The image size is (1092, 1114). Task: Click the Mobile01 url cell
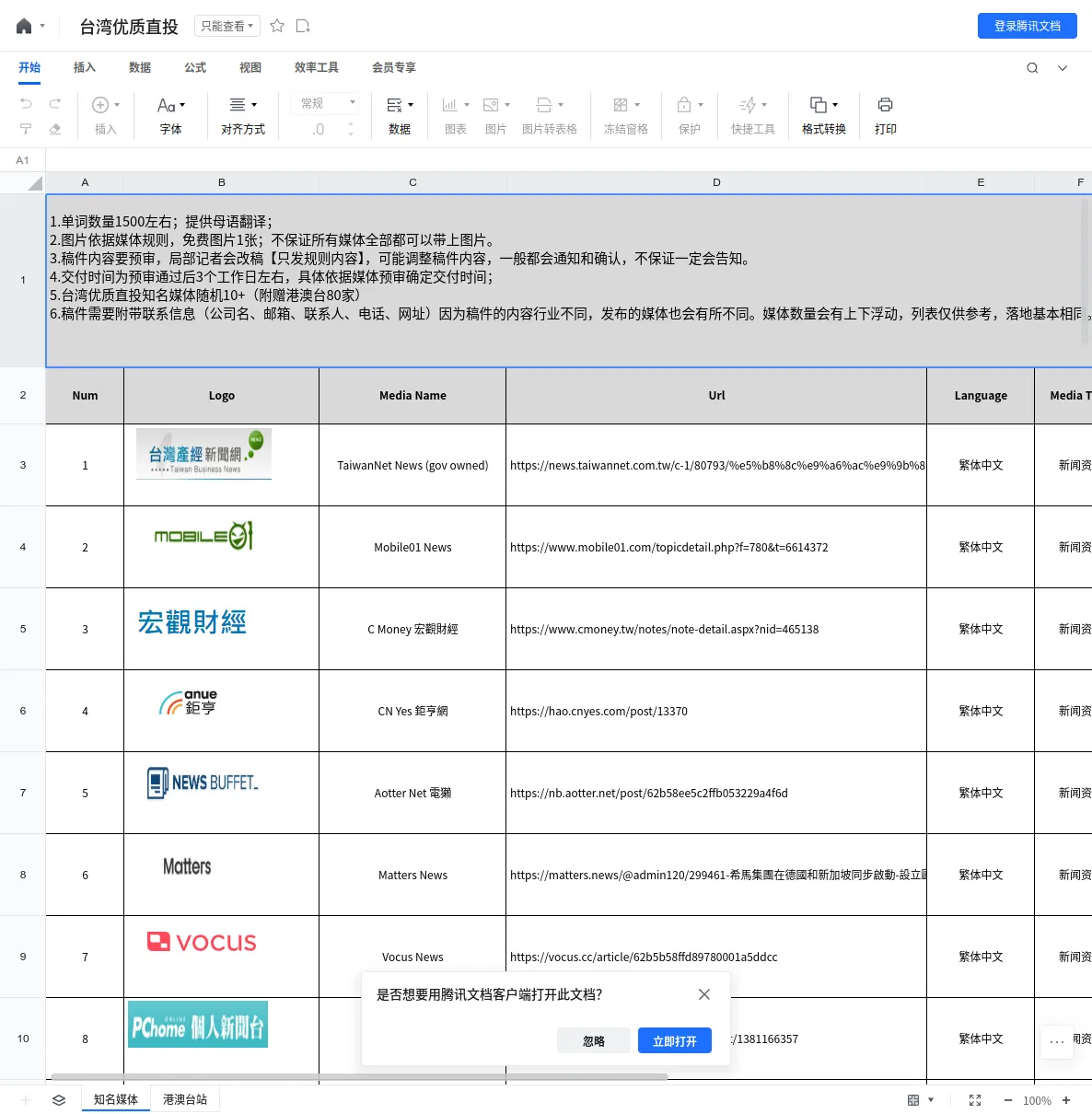[x=716, y=547]
